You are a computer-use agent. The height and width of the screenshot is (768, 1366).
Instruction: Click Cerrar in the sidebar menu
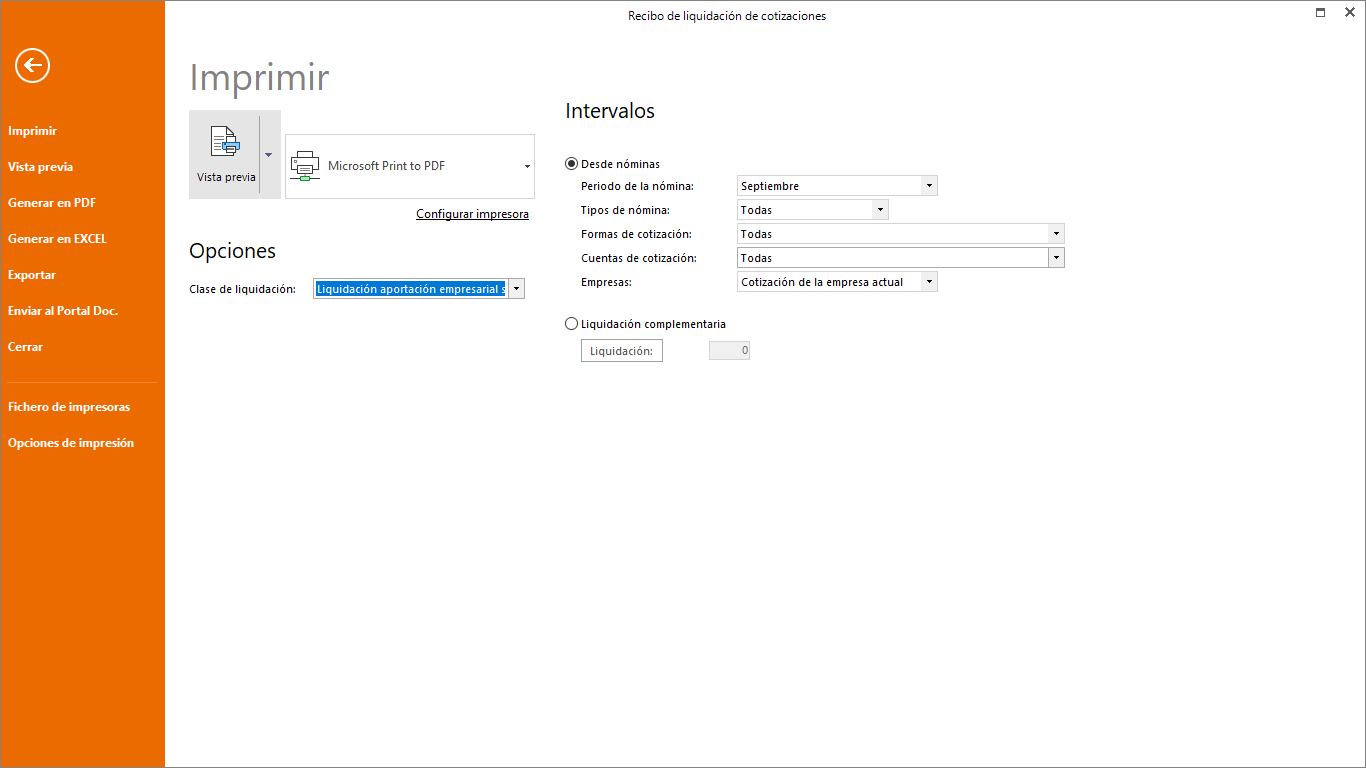[26, 347]
